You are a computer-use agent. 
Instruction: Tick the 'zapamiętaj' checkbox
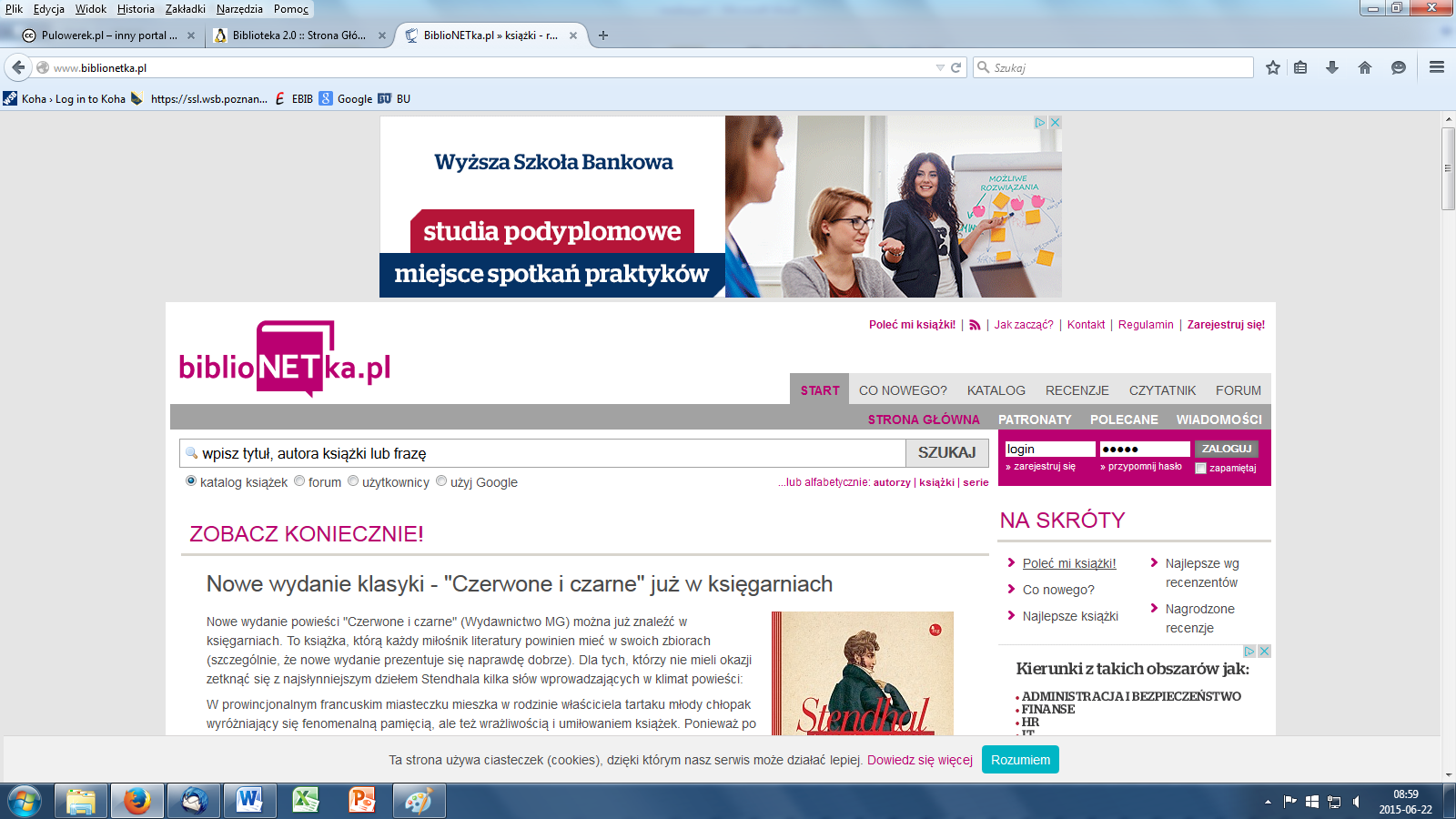[1200, 468]
